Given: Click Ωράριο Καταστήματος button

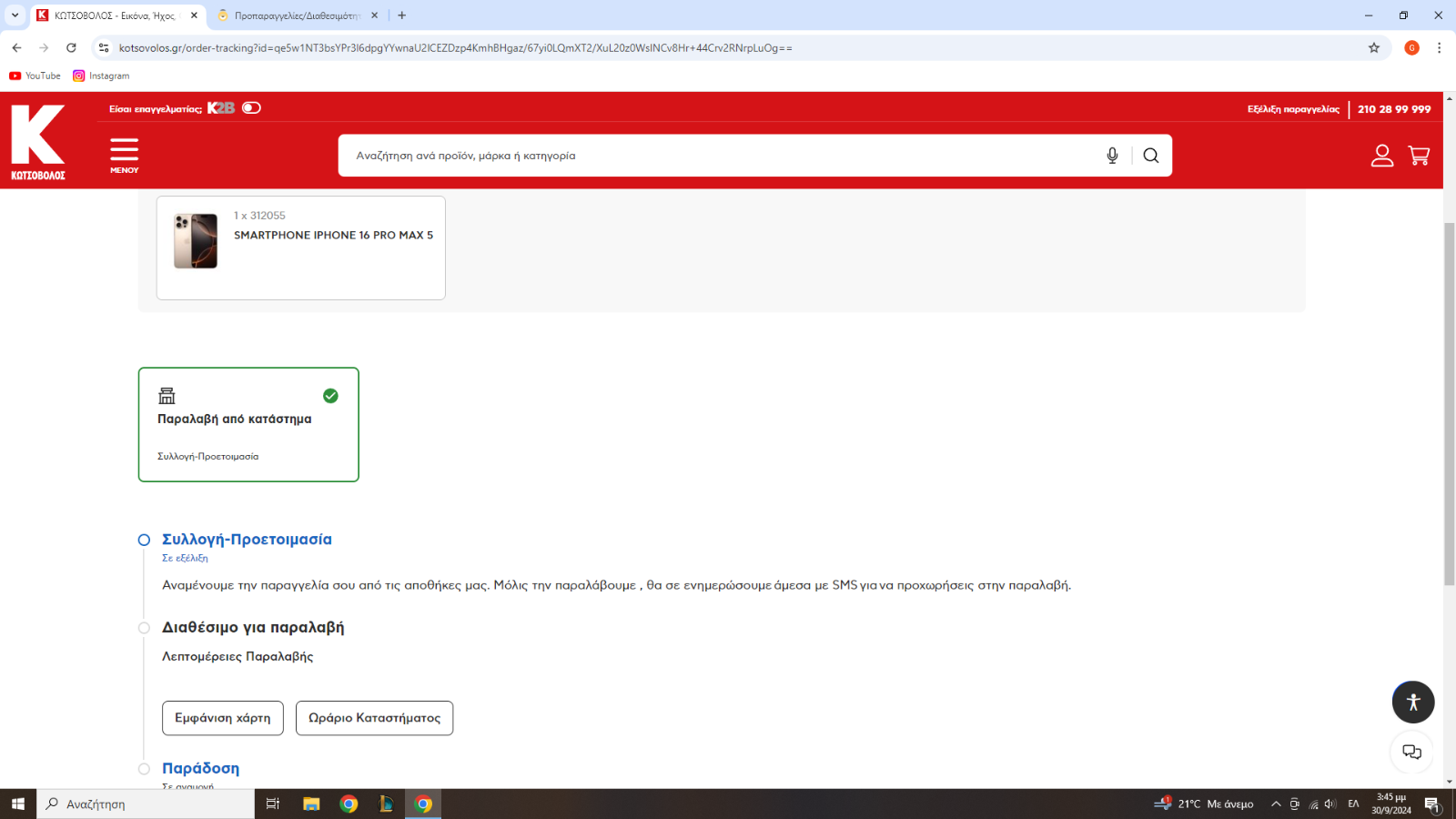Looking at the screenshot, I should click(374, 718).
